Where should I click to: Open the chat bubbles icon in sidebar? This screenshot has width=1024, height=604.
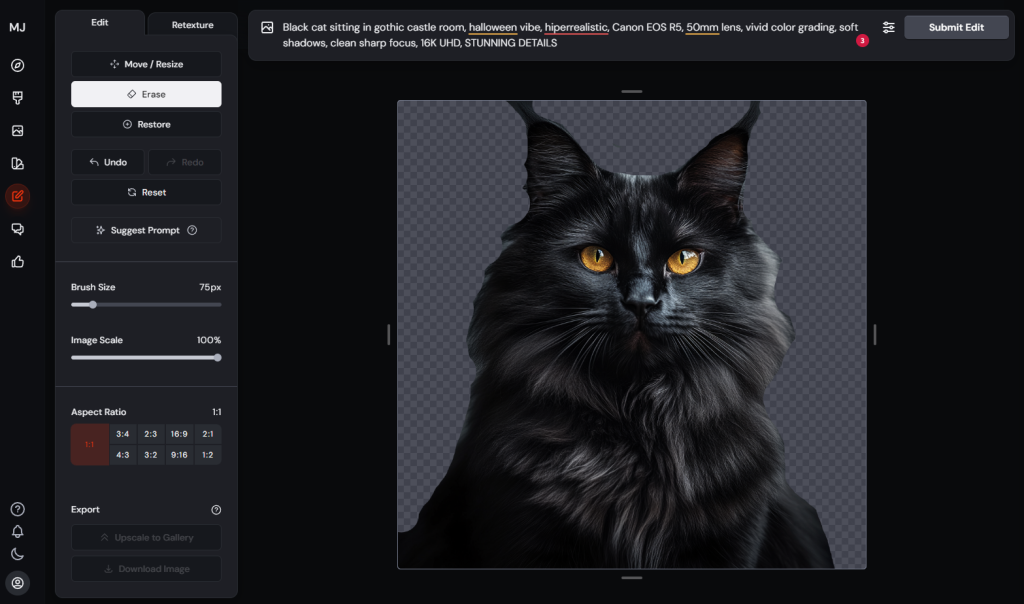[17, 229]
